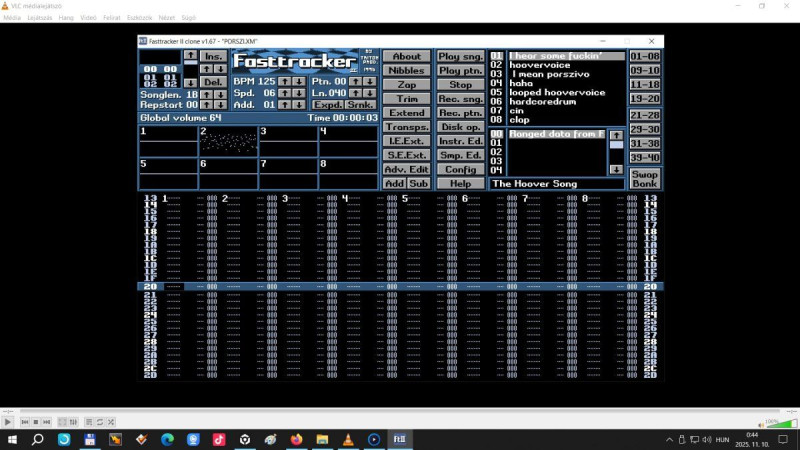Open the Config screen
800x450 pixels.
tap(460, 169)
